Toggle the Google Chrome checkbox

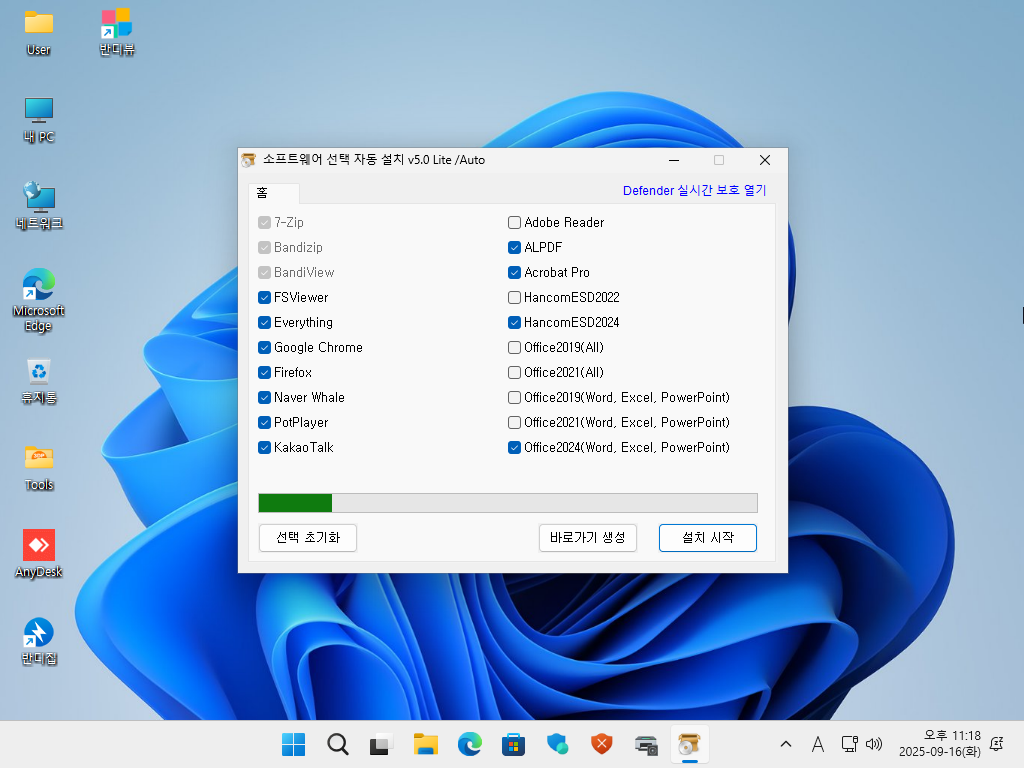tap(264, 347)
